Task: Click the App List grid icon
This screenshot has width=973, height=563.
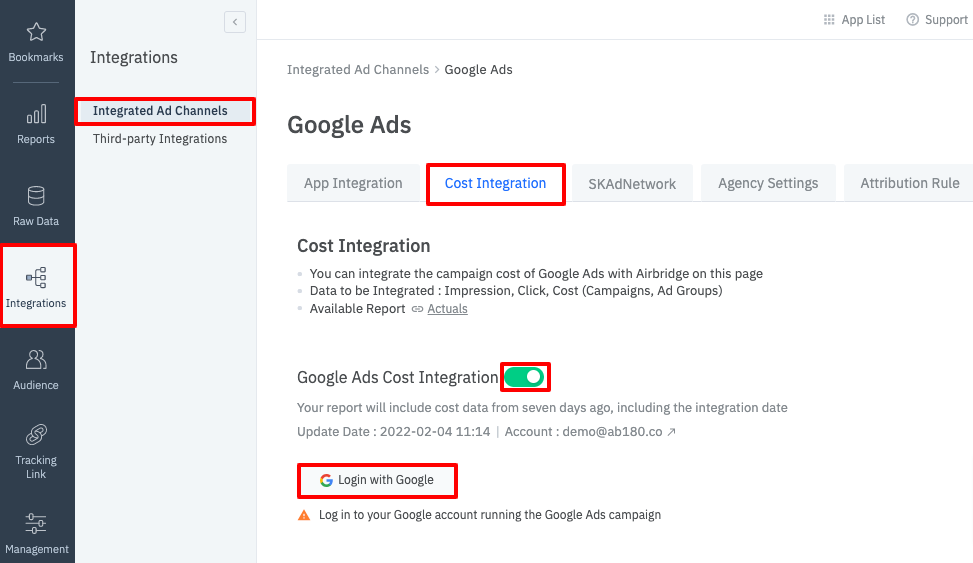Action: pos(829,20)
